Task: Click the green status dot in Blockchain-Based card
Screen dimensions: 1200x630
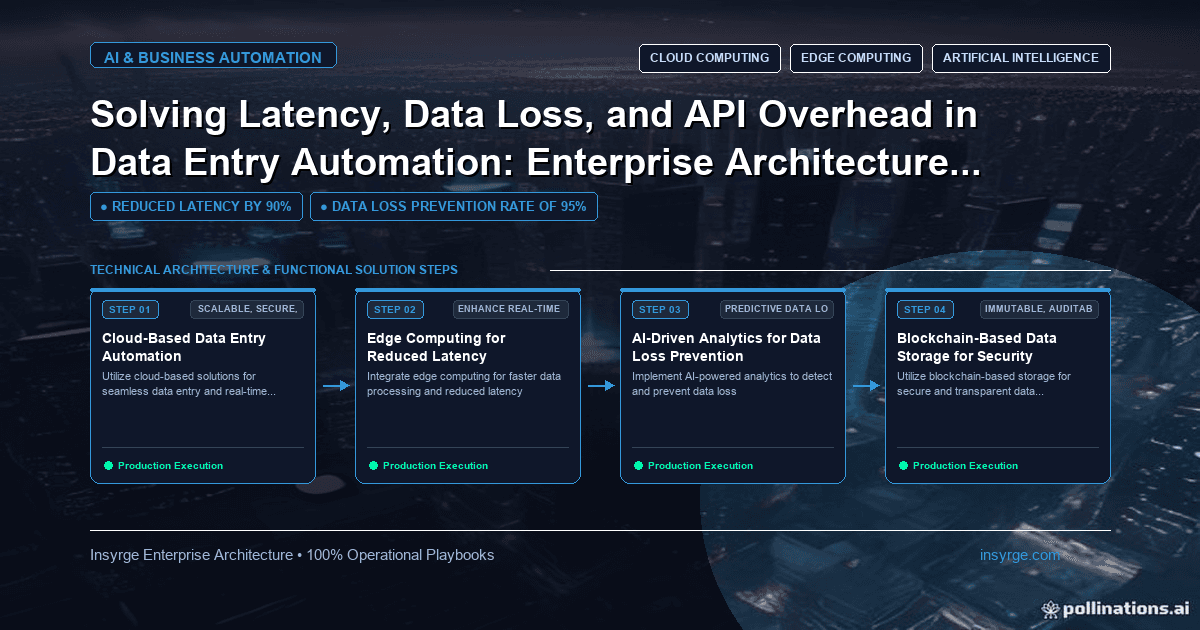Action: [903, 465]
